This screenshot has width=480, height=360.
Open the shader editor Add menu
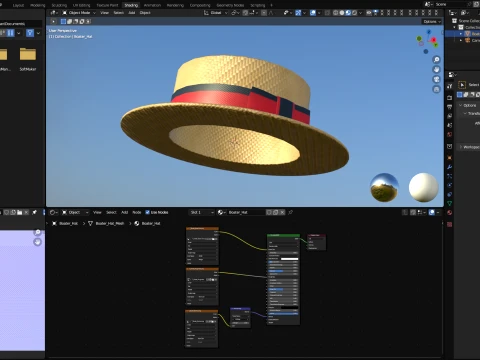(x=124, y=212)
